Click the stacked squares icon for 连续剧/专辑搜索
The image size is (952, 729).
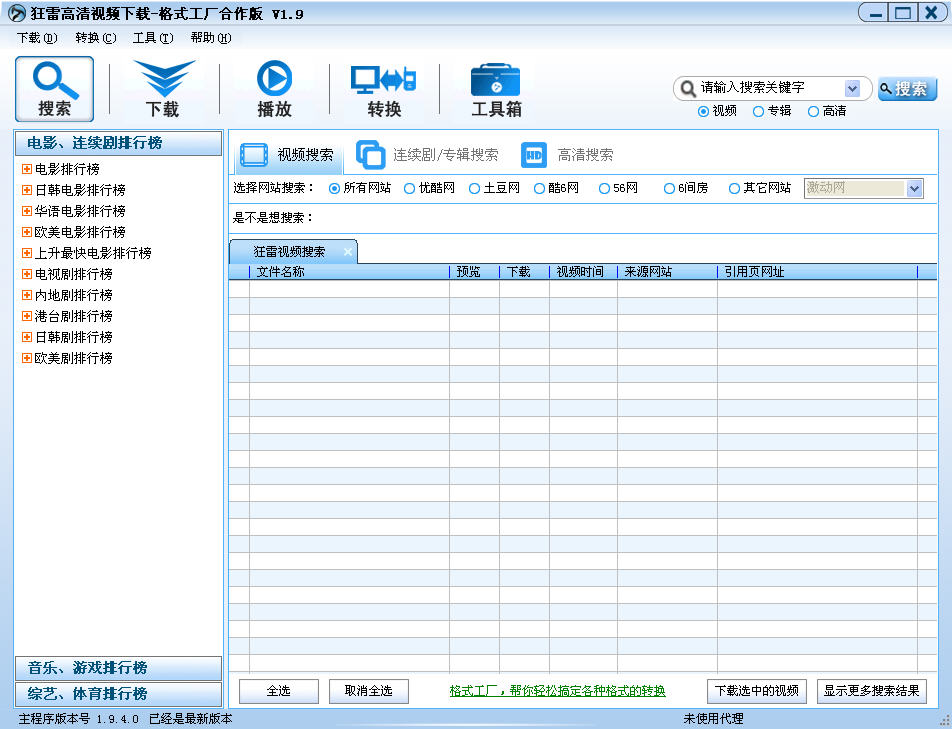click(x=370, y=155)
